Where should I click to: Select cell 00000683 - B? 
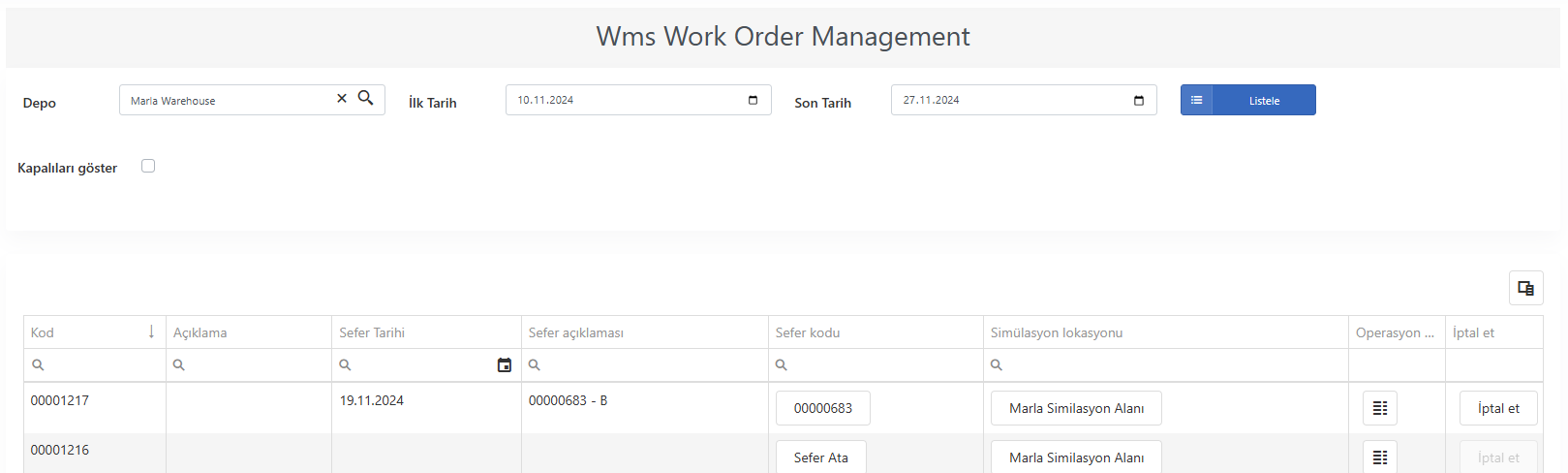[x=645, y=408]
